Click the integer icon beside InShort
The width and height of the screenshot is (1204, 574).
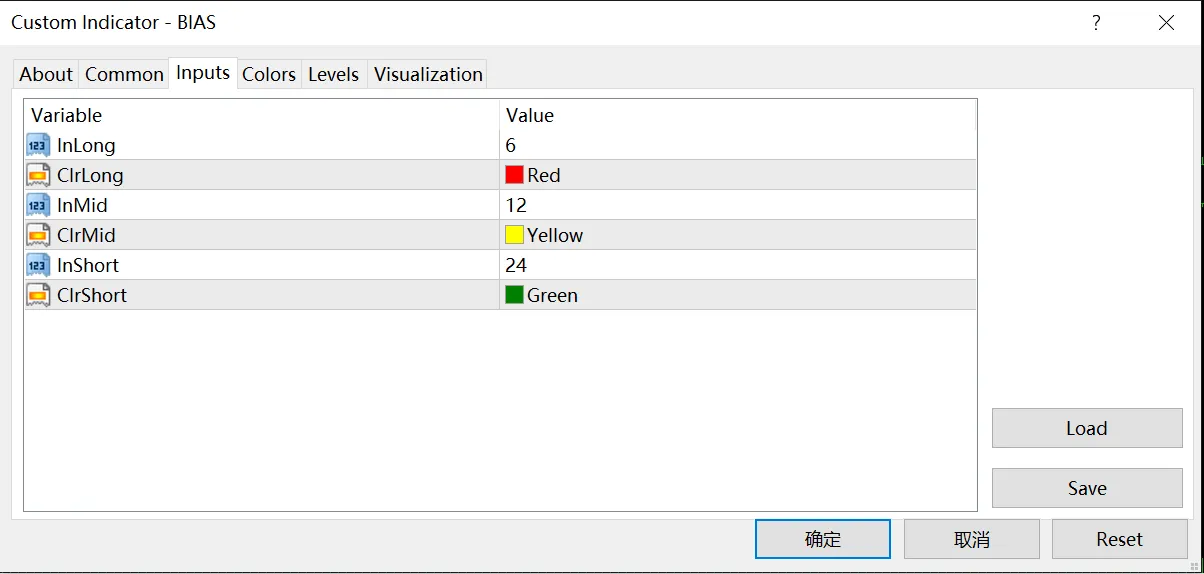(x=38, y=265)
